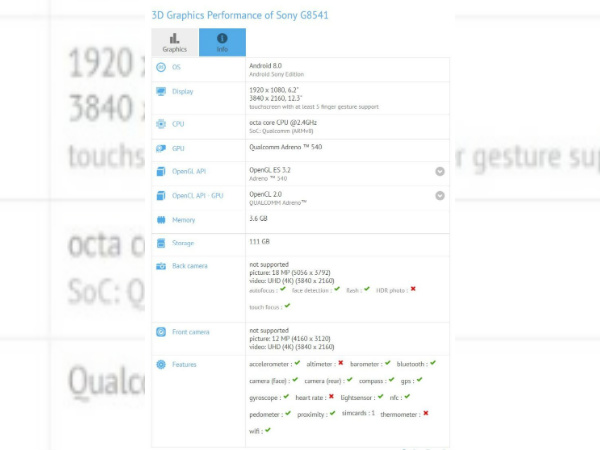Image resolution: width=600 pixels, height=450 pixels.
Task: Click the Storage label
Action: [x=183, y=243]
